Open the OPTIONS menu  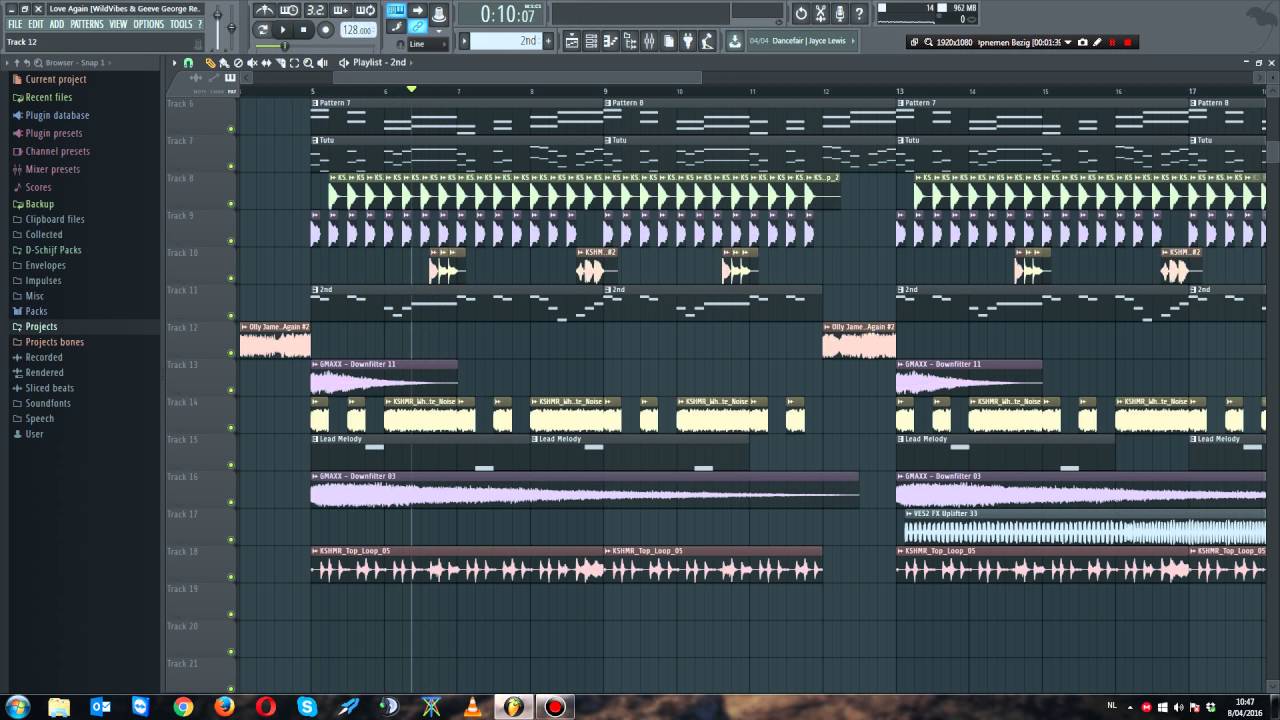(x=148, y=24)
